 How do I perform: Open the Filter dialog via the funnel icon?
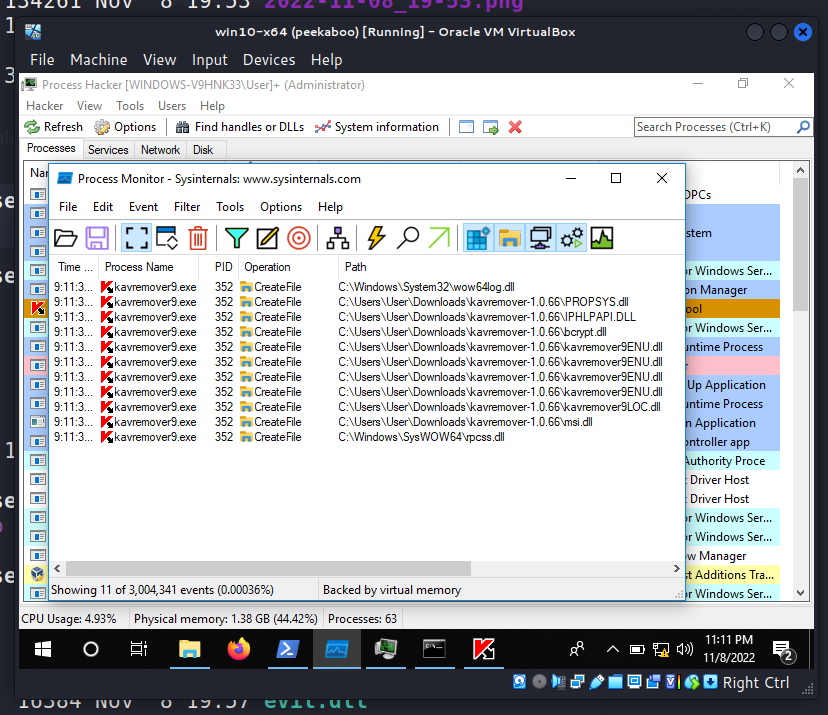(x=236, y=238)
